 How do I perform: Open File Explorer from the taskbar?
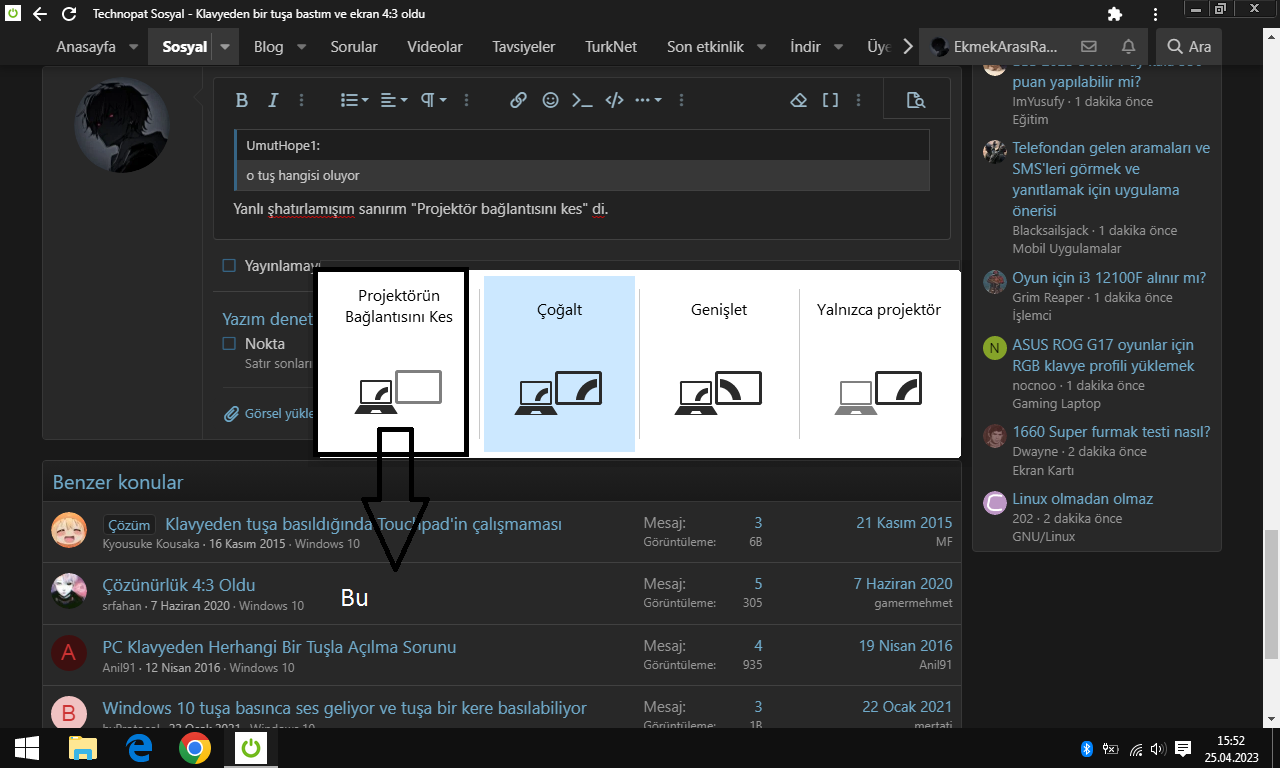click(x=82, y=748)
